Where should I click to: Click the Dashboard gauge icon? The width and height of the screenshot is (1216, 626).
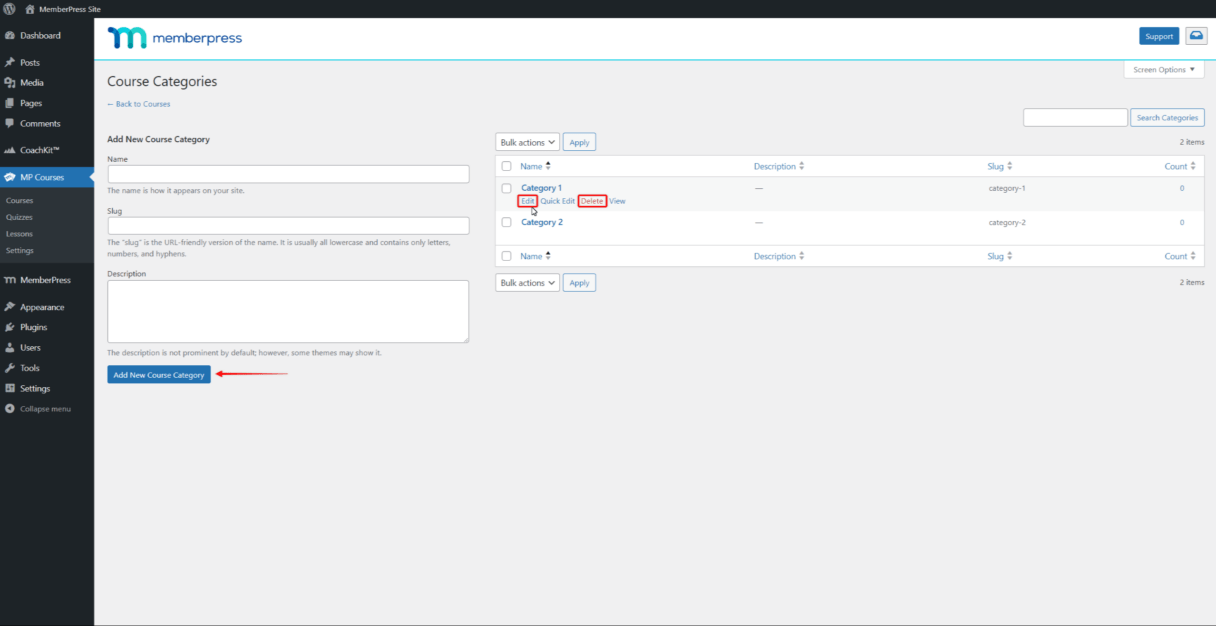click(x=10, y=35)
